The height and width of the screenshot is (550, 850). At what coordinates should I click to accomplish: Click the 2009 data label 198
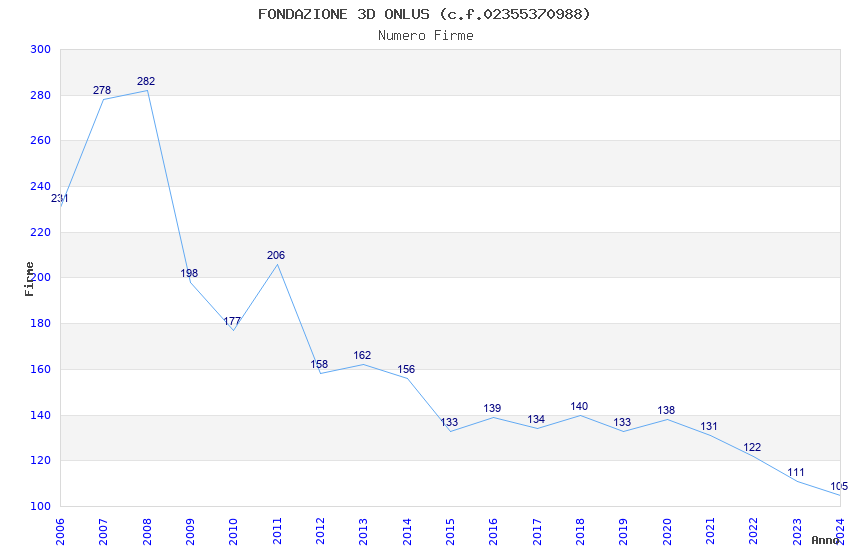[189, 273]
